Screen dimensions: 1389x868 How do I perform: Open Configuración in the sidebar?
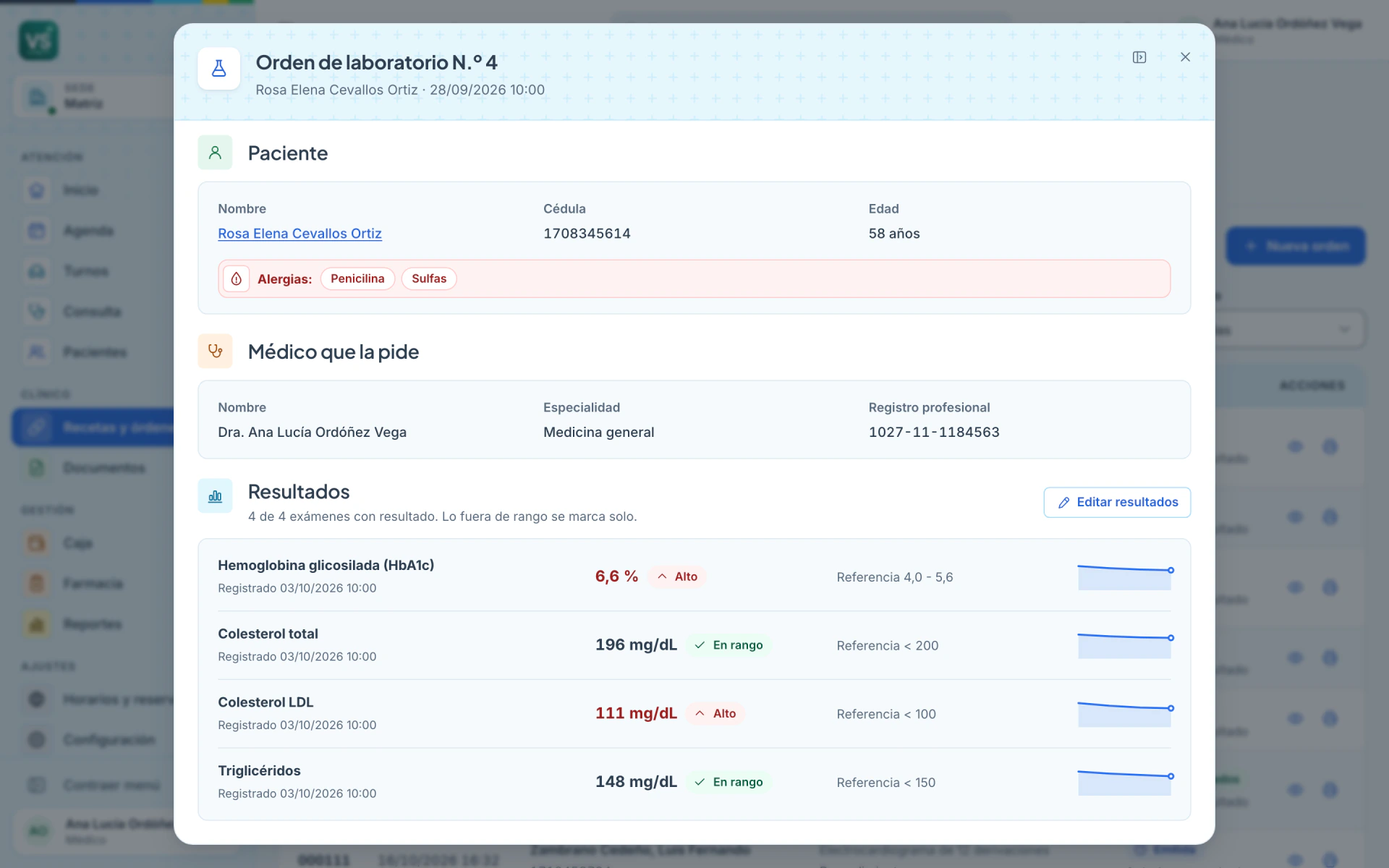point(93,740)
